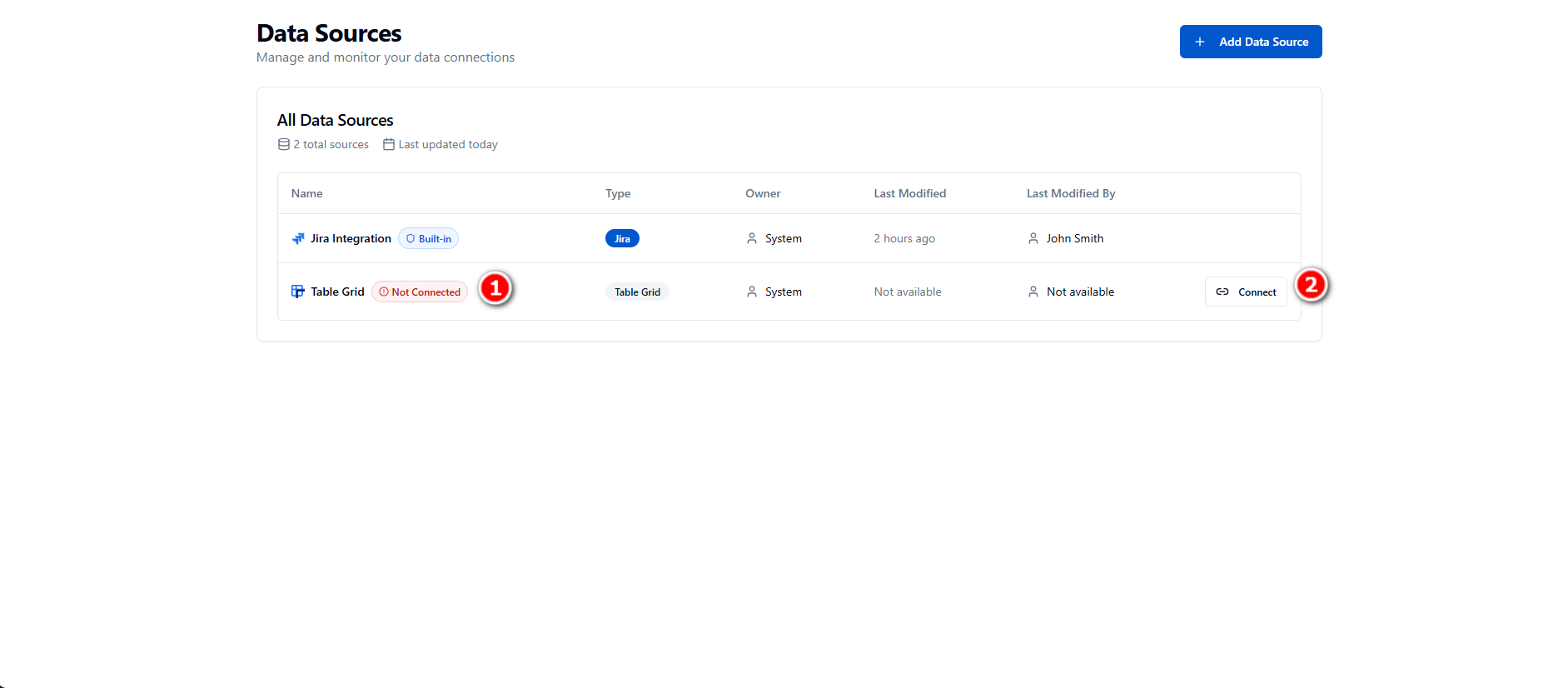Click the shield icon in Built-in badge
The width and height of the screenshot is (1568, 688).
coord(411,238)
